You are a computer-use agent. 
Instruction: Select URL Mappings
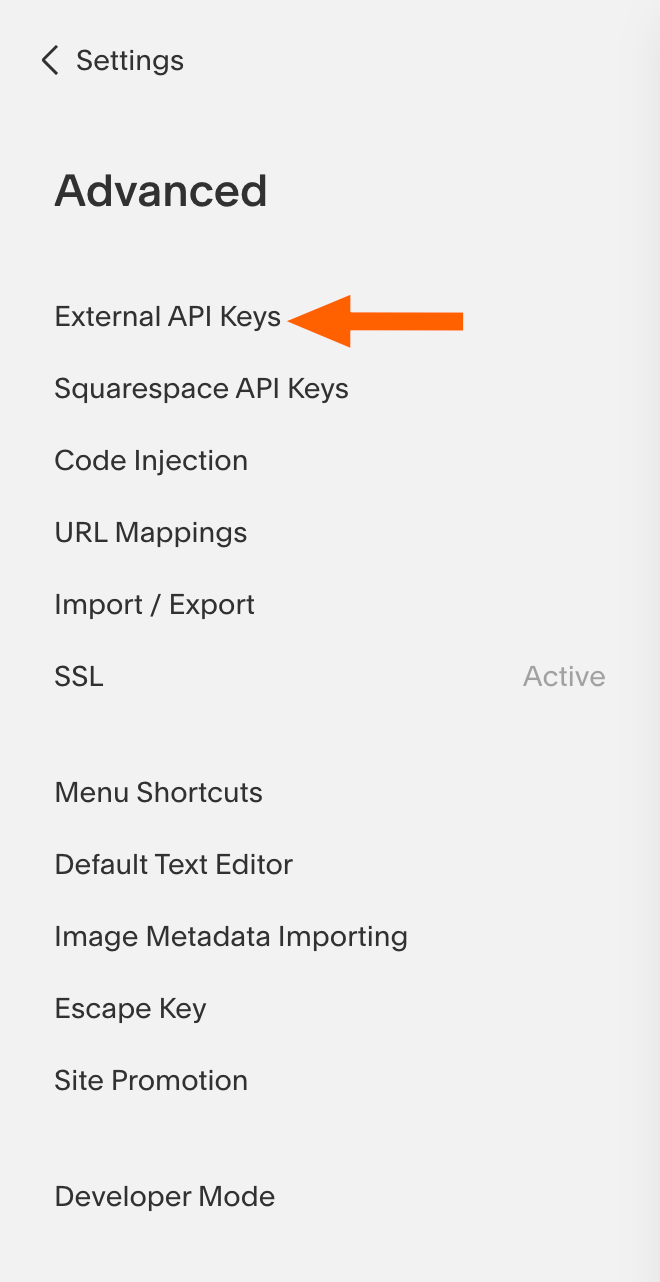(151, 533)
